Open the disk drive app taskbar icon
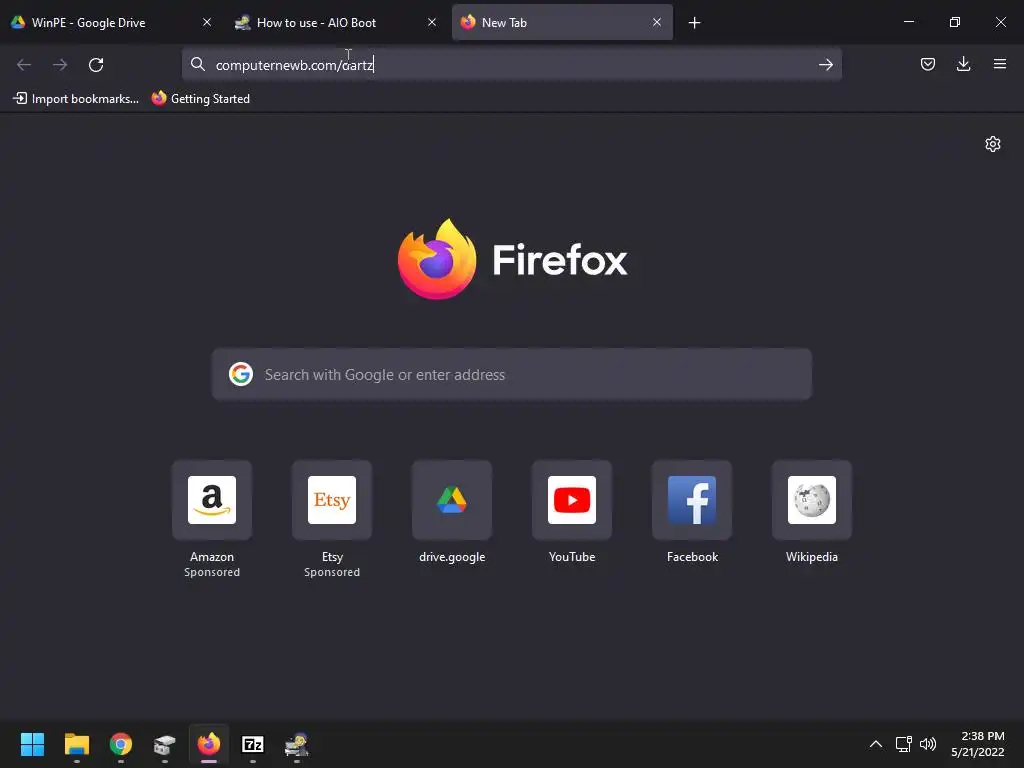 [165, 744]
